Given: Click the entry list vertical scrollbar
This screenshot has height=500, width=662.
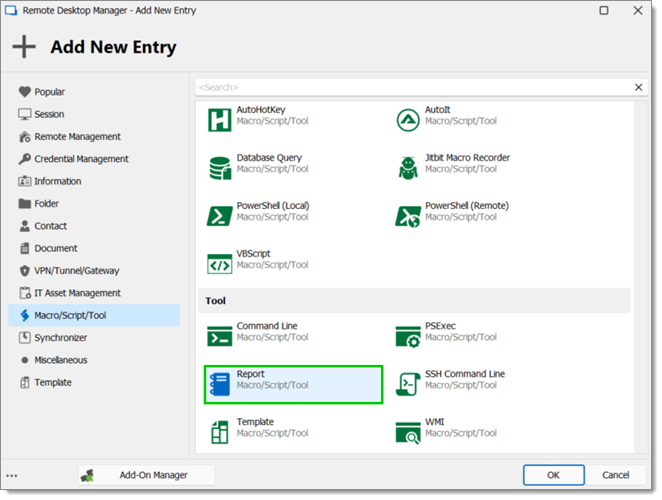Looking at the screenshot, I should [641, 277].
